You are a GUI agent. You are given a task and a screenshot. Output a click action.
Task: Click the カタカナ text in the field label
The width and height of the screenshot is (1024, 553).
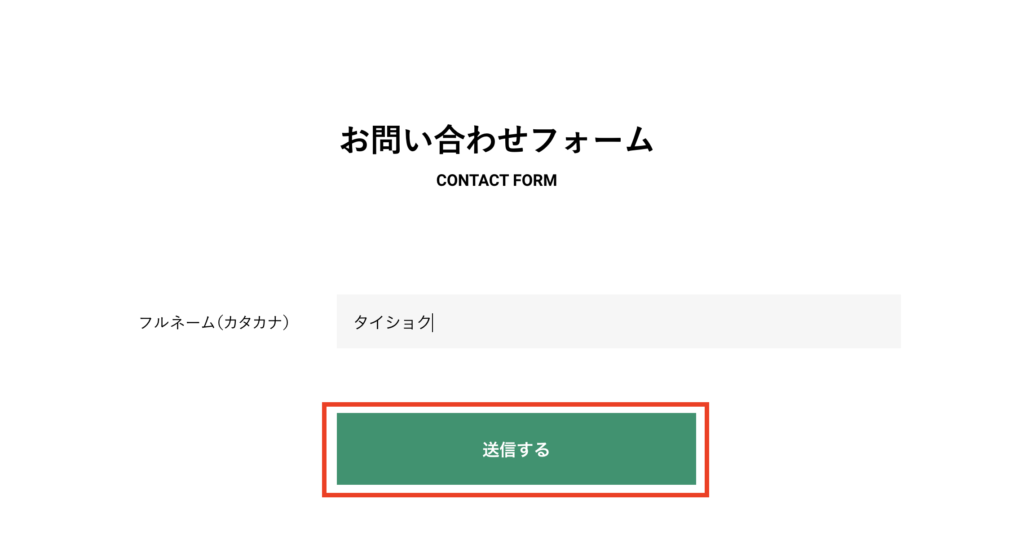click(x=253, y=322)
